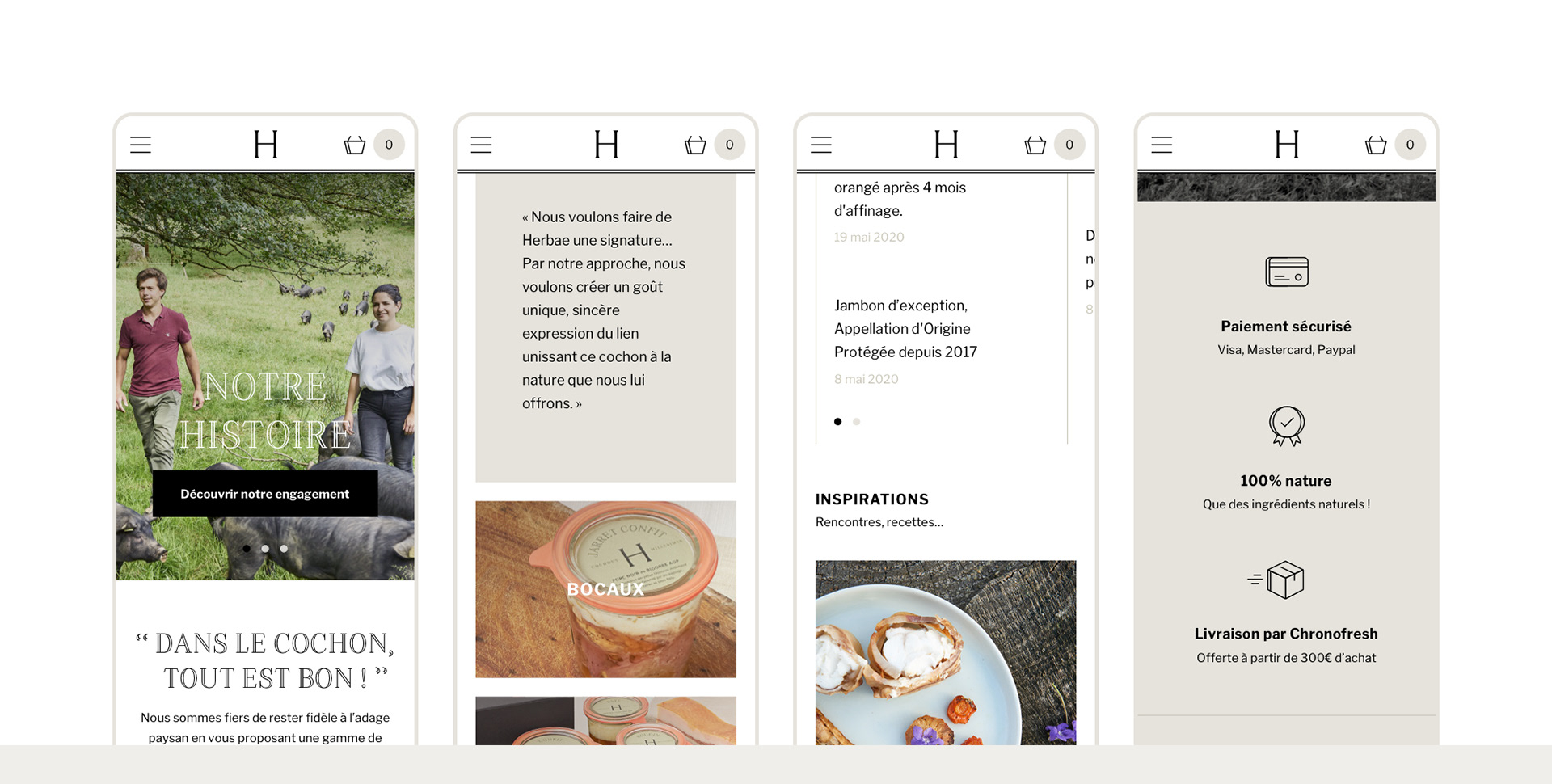
Task: Click cart count badge on second phone
Action: click(x=729, y=145)
